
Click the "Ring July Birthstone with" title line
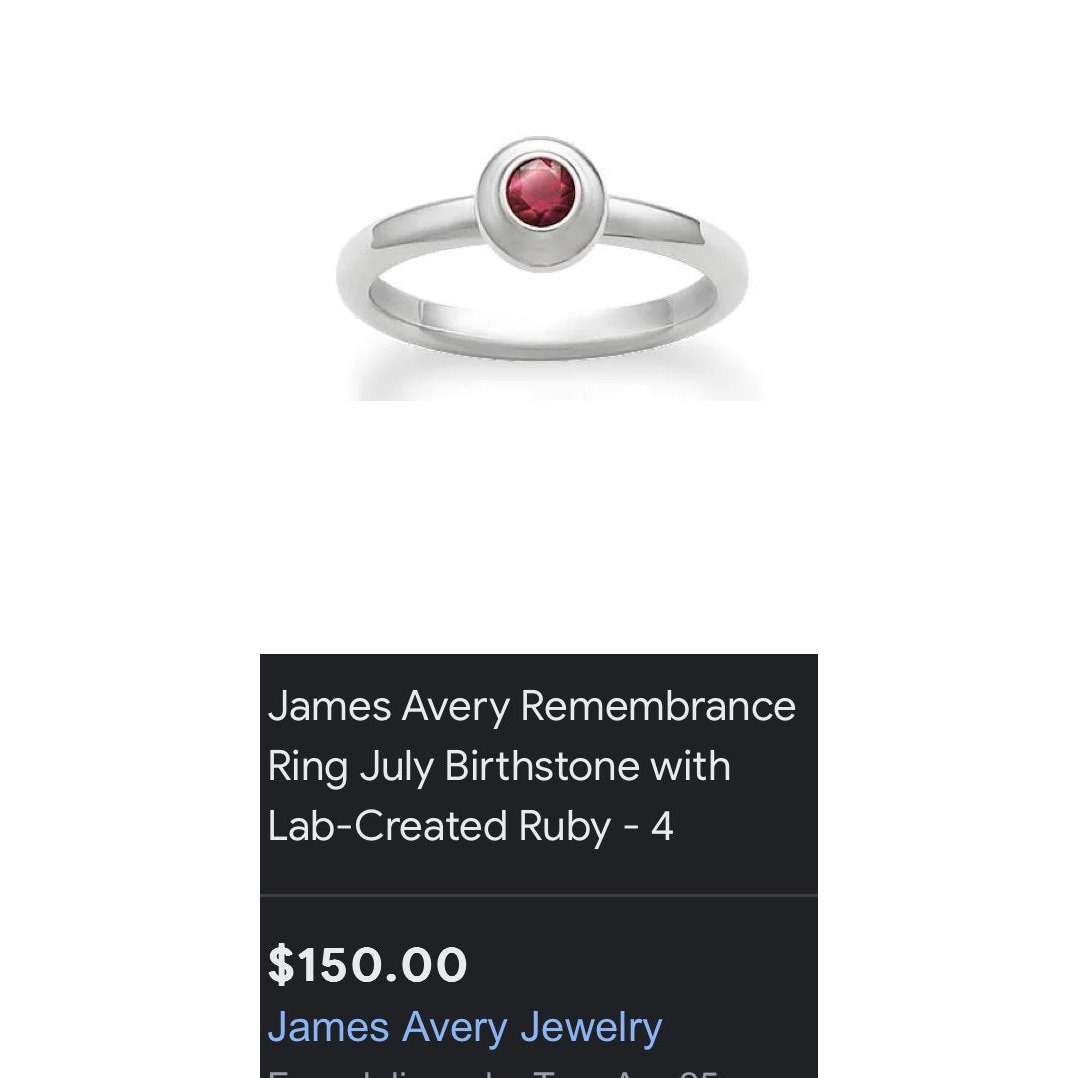(x=499, y=766)
